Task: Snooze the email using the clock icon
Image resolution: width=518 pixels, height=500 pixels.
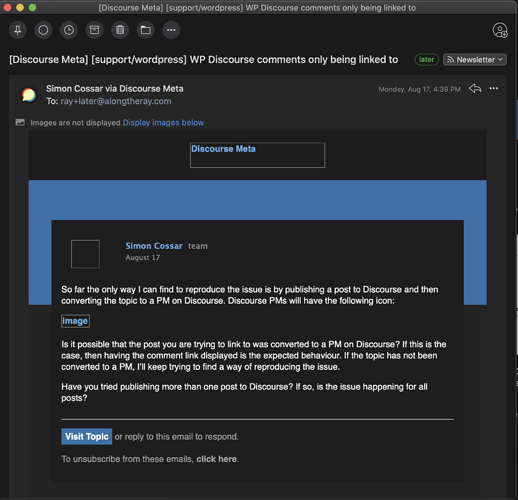Action: 69,30
